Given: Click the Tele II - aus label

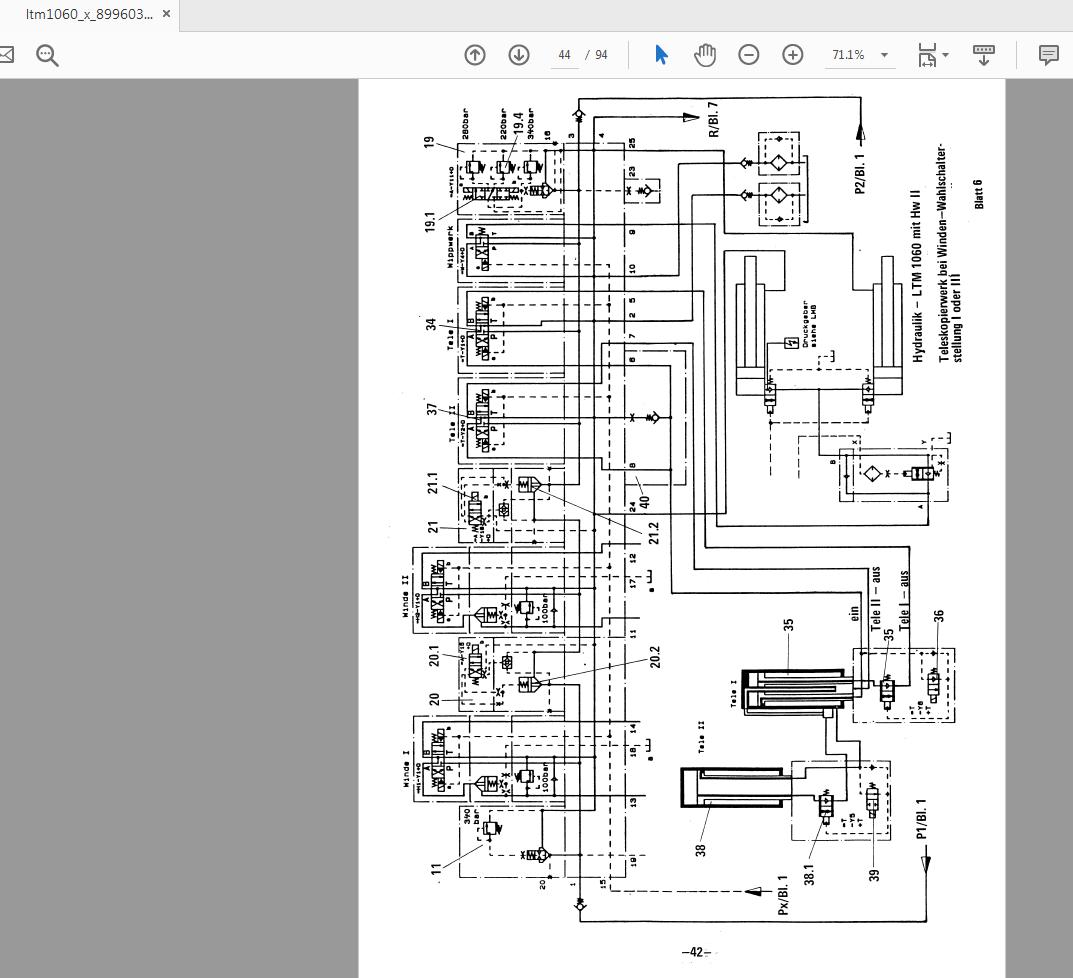Looking at the screenshot, I should [x=876, y=599].
